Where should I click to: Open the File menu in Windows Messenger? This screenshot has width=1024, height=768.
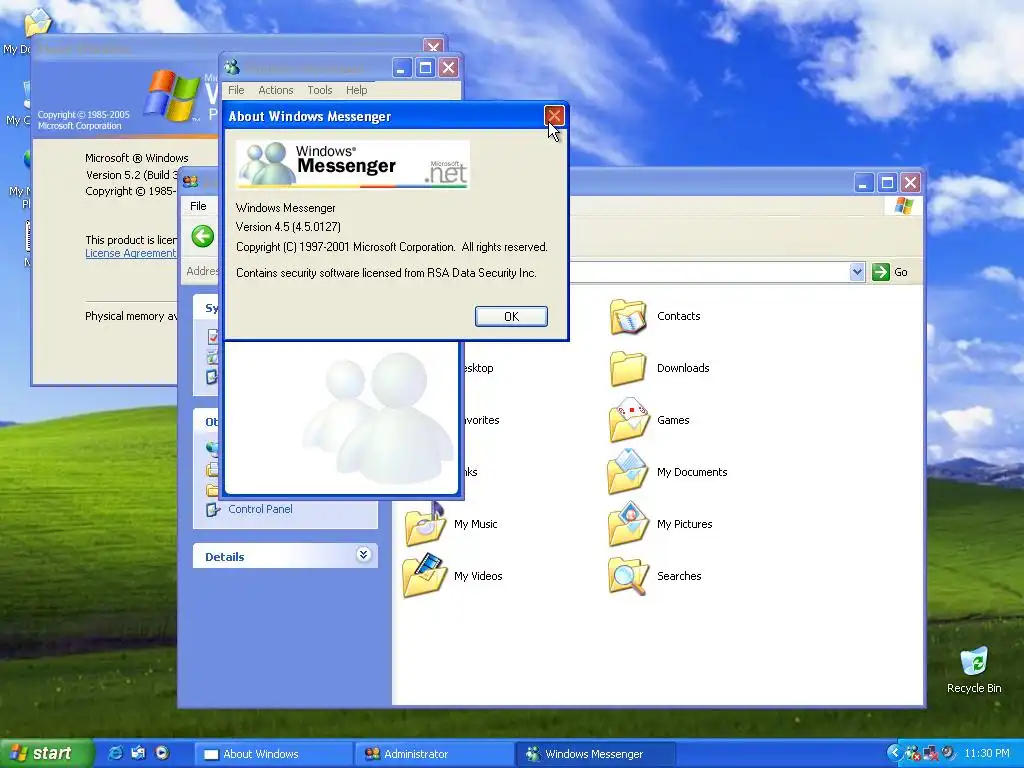pyautogui.click(x=236, y=90)
